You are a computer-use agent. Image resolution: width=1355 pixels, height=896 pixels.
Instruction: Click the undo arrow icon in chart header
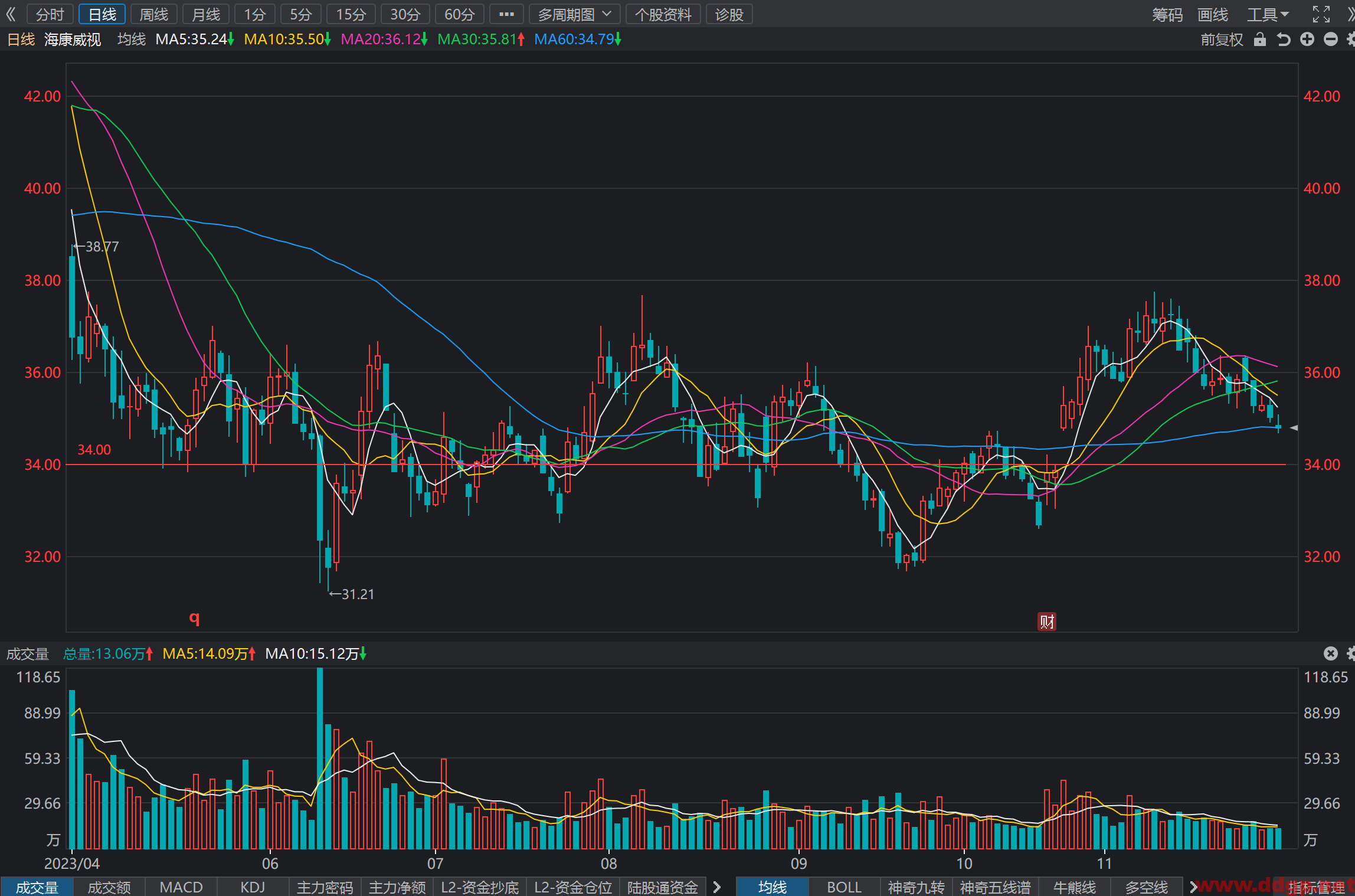click(x=1284, y=40)
